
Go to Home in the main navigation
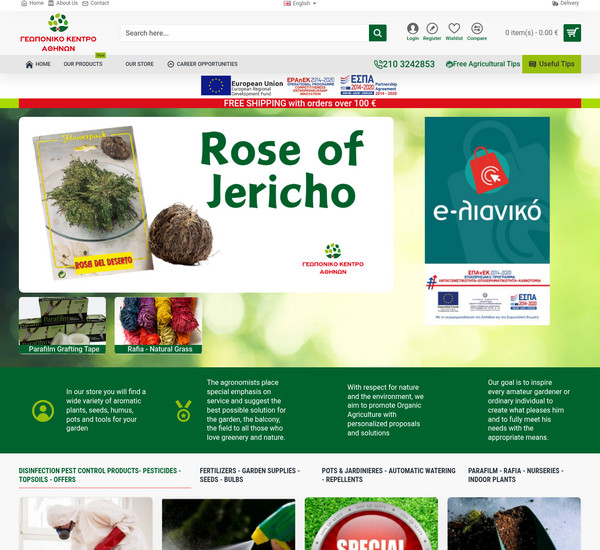click(38, 64)
